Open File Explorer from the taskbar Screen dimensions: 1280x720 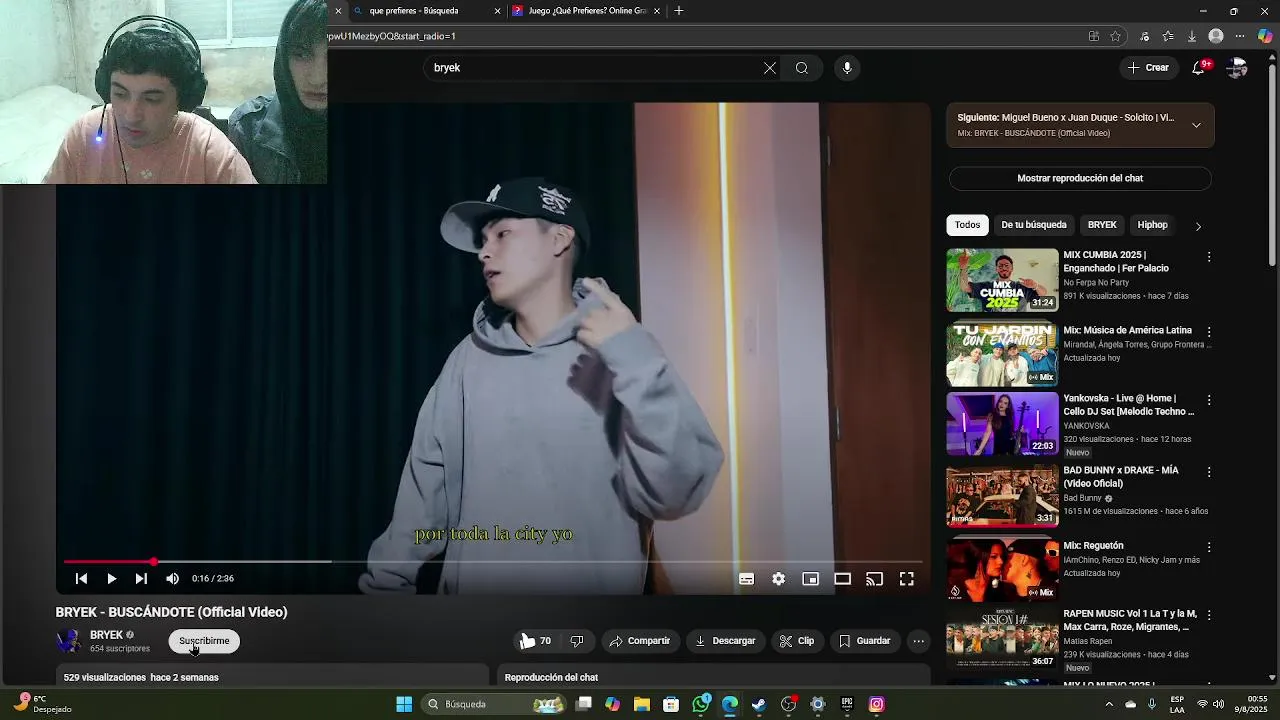tap(642, 704)
